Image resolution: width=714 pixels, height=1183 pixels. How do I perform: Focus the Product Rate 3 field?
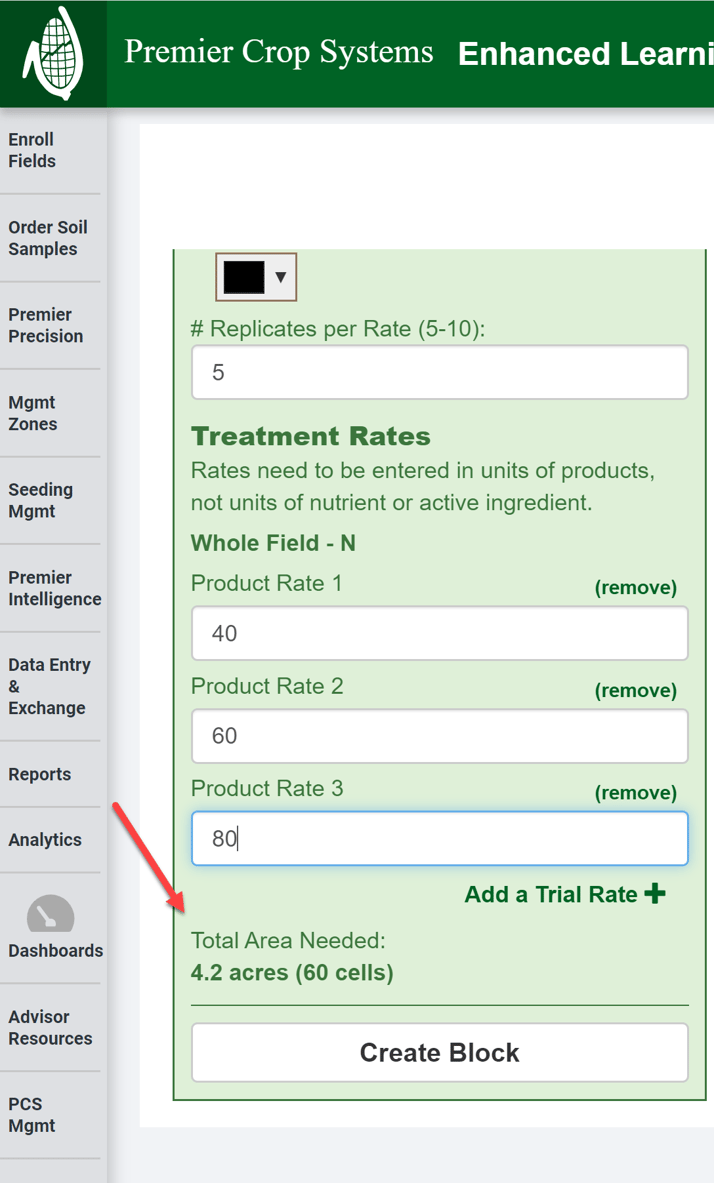439,838
